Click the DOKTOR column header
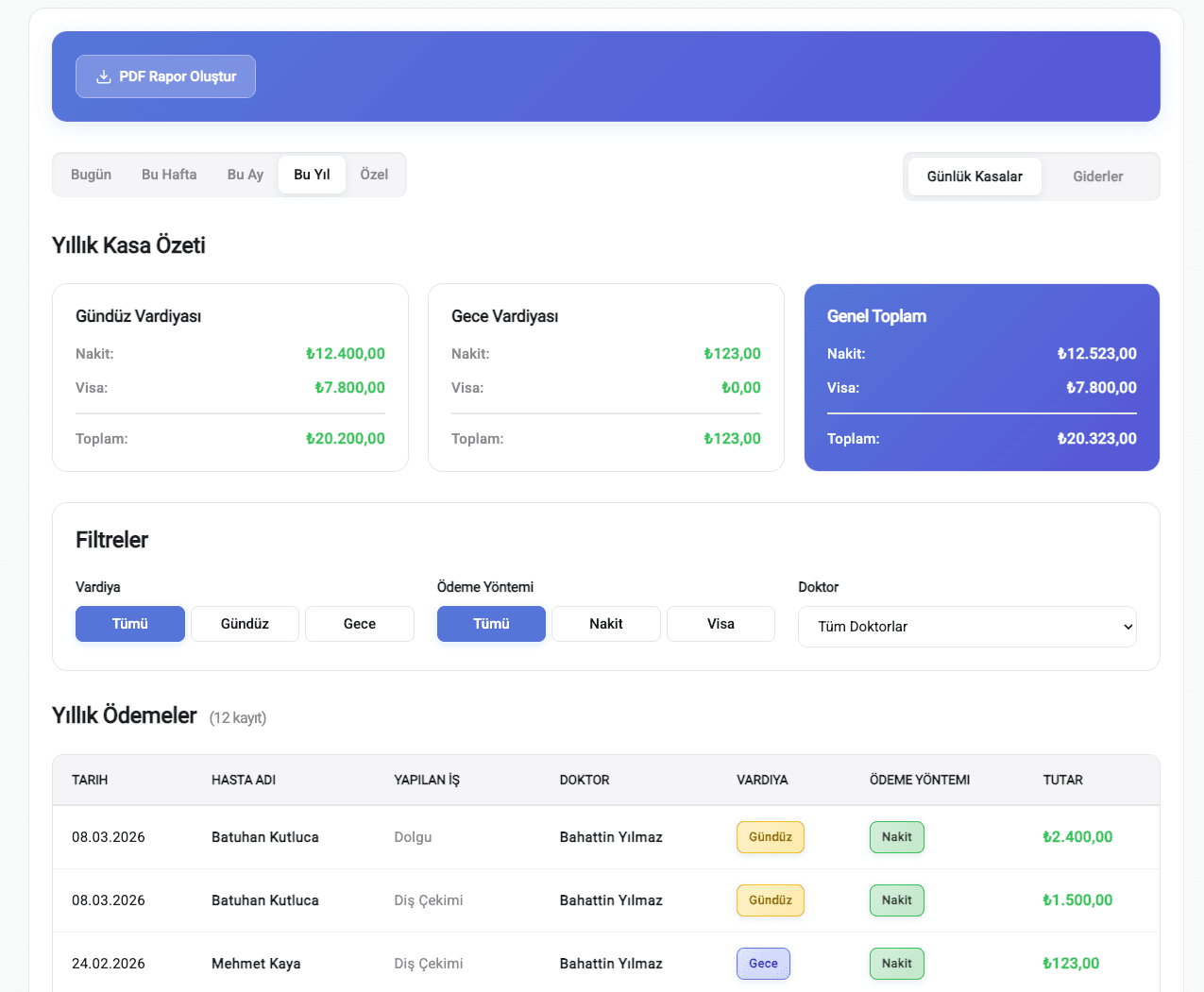This screenshot has width=1204, height=992. click(x=585, y=780)
